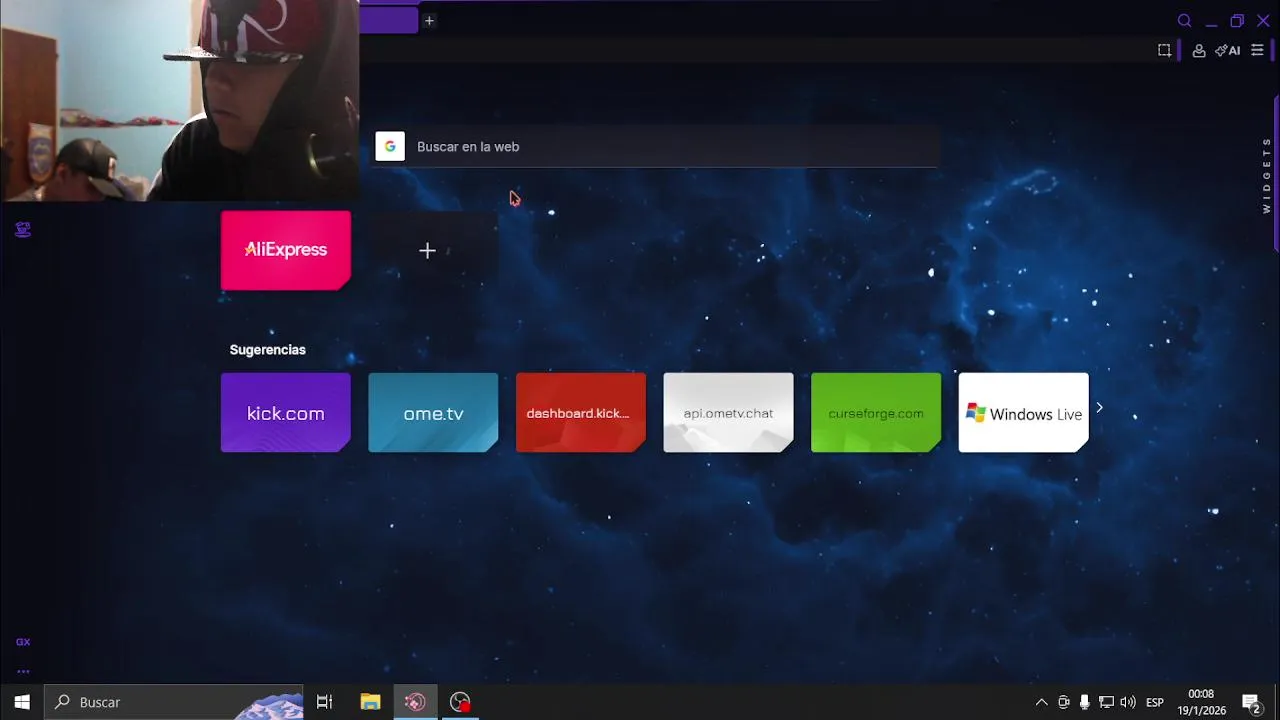Open the volume speaker tray icon

[x=1128, y=702]
